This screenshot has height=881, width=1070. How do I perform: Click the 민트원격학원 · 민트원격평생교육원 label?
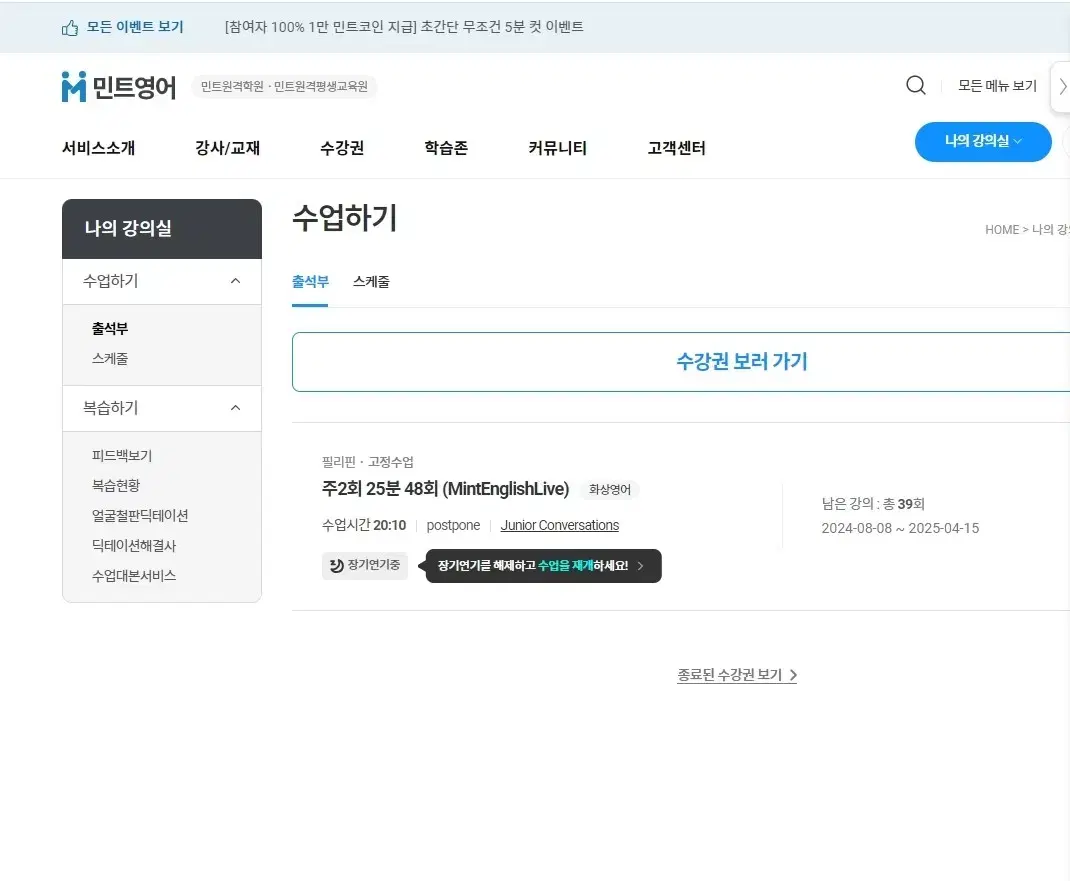(284, 87)
